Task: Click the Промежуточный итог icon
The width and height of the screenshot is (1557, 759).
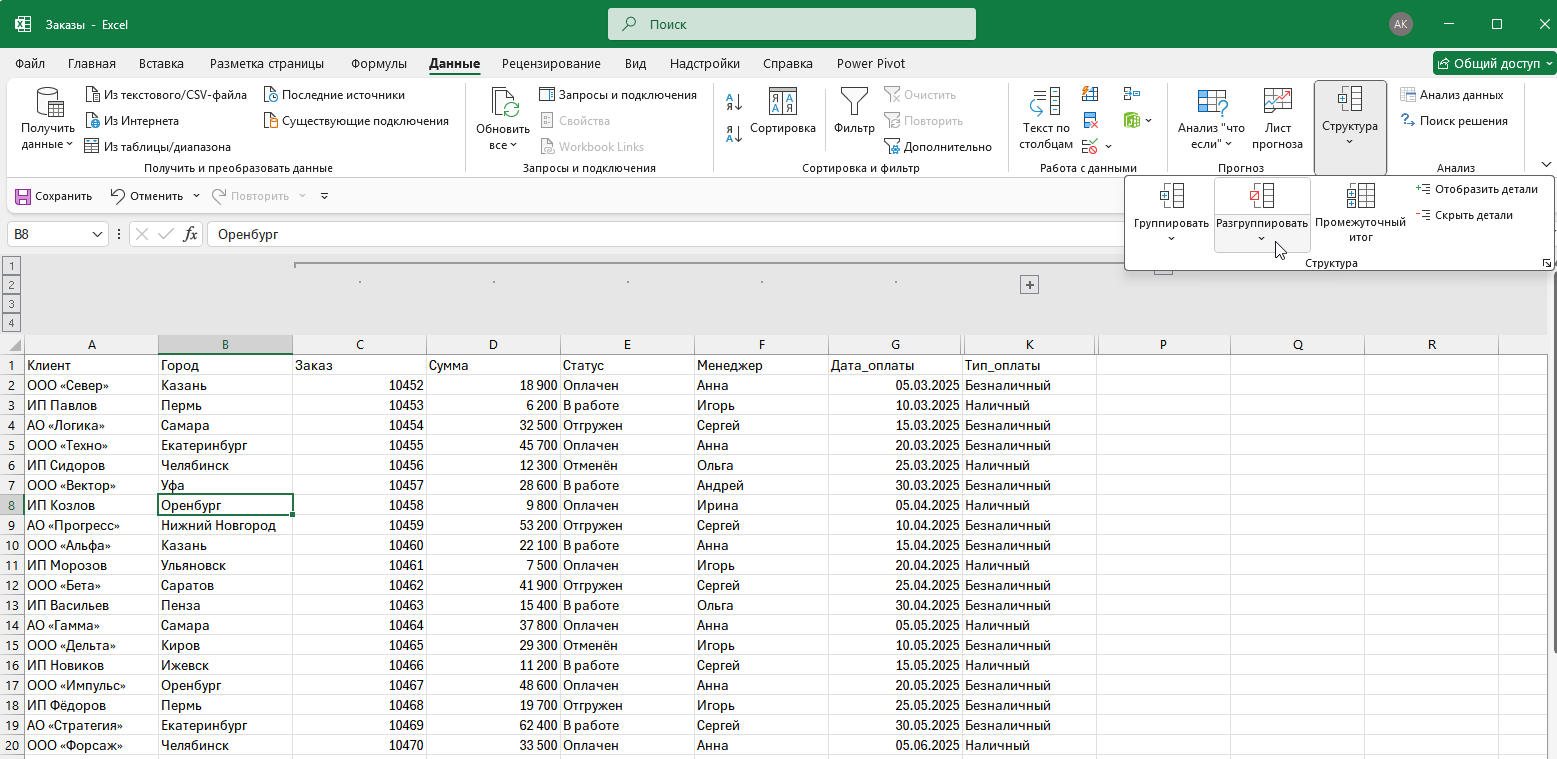Action: point(1360,197)
